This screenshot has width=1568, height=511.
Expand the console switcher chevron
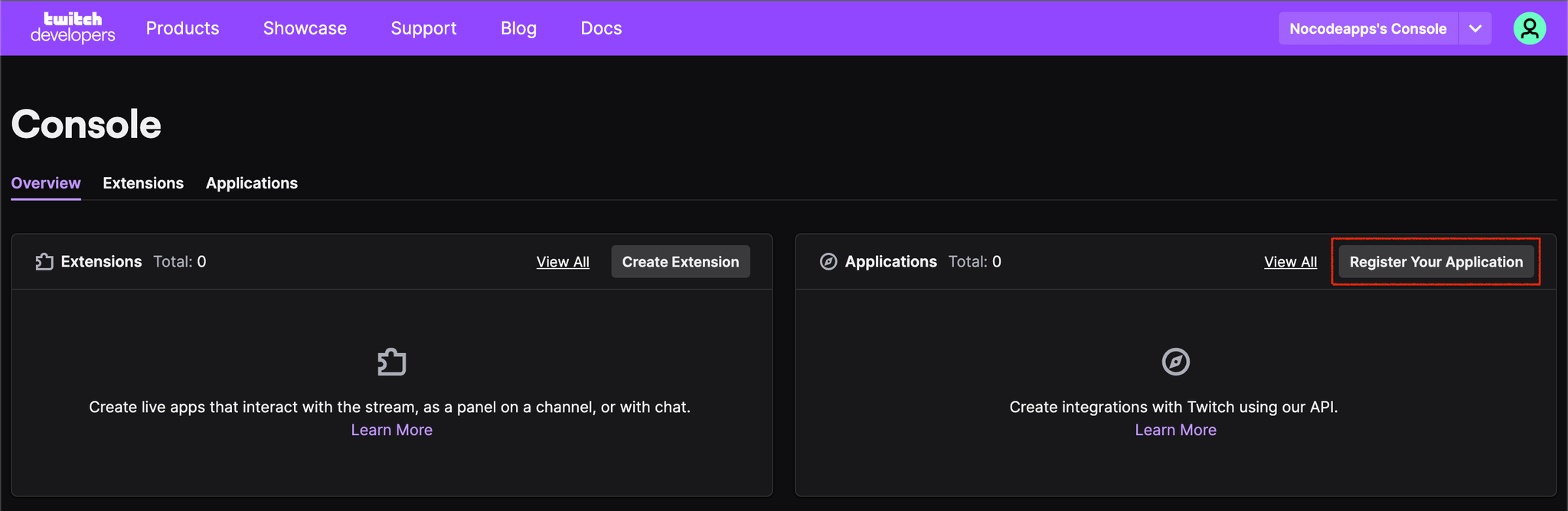coord(1475,28)
